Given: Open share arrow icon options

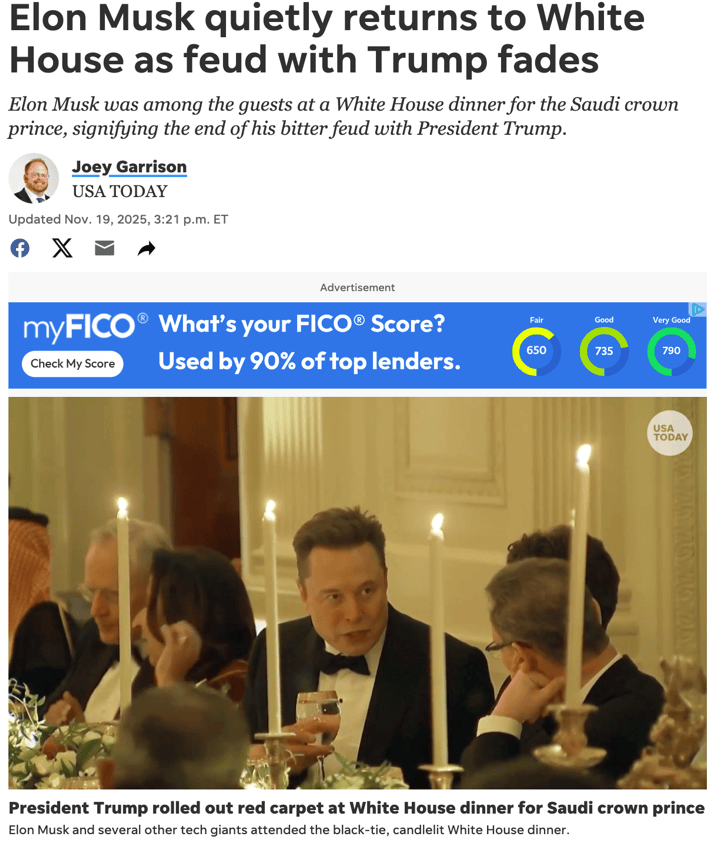Looking at the screenshot, I should (x=146, y=249).
